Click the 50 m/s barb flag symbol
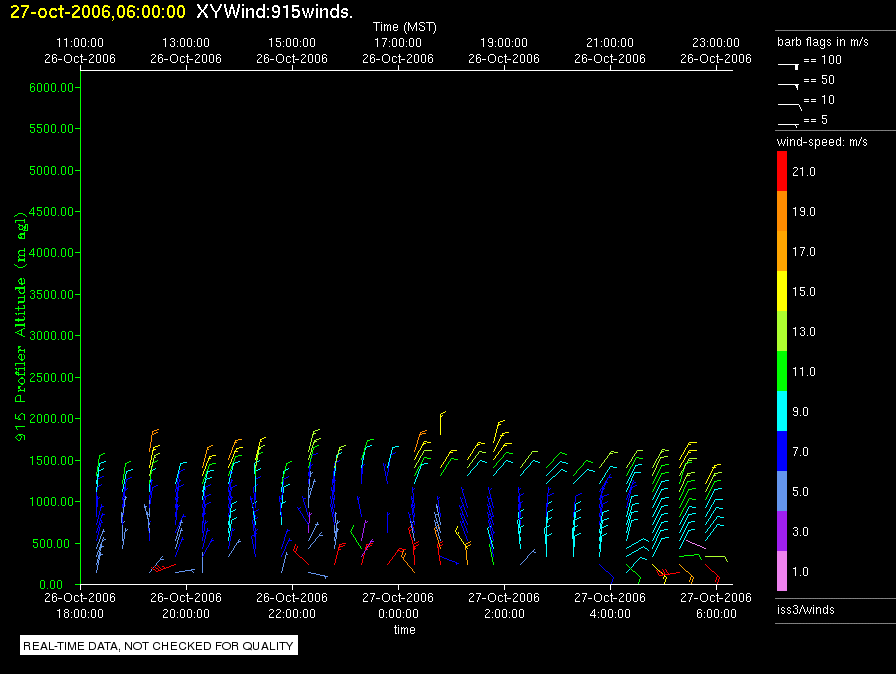Image resolution: width=896 pixels, height=674 pixels. [x=789, y=83]
